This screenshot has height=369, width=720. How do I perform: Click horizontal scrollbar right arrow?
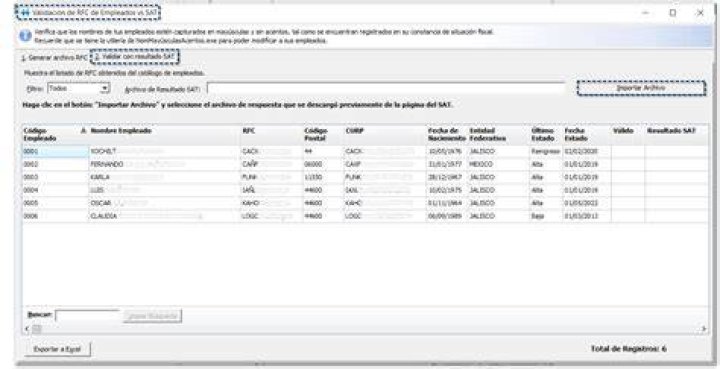[x=703, y=329]
